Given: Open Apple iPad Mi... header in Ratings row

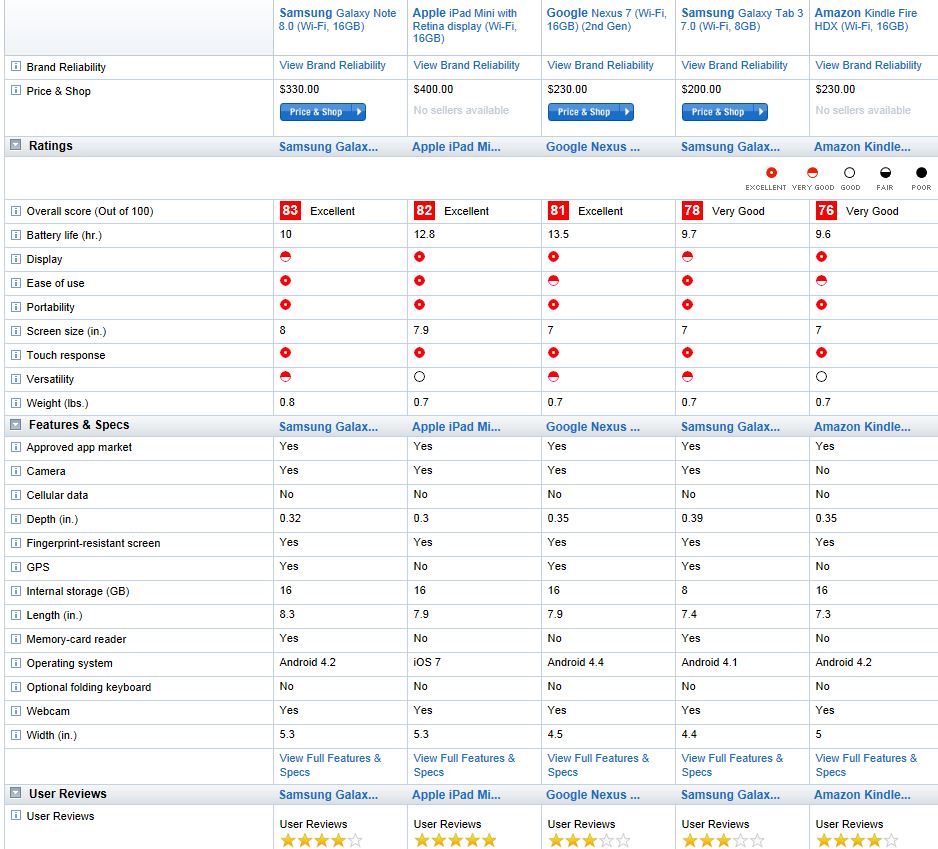Looking at the screenshot, I should 456,147.
